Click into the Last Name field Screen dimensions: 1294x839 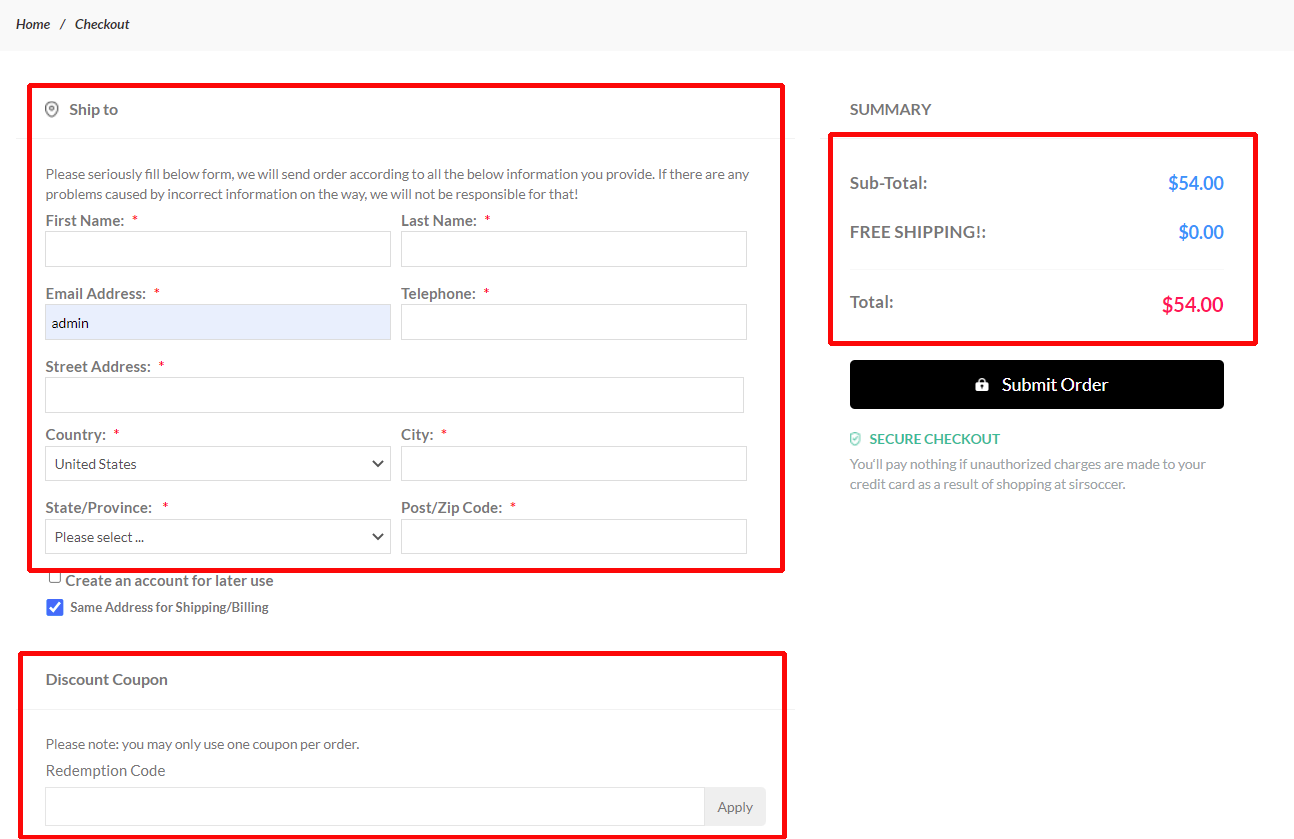(x=573, y=249)
